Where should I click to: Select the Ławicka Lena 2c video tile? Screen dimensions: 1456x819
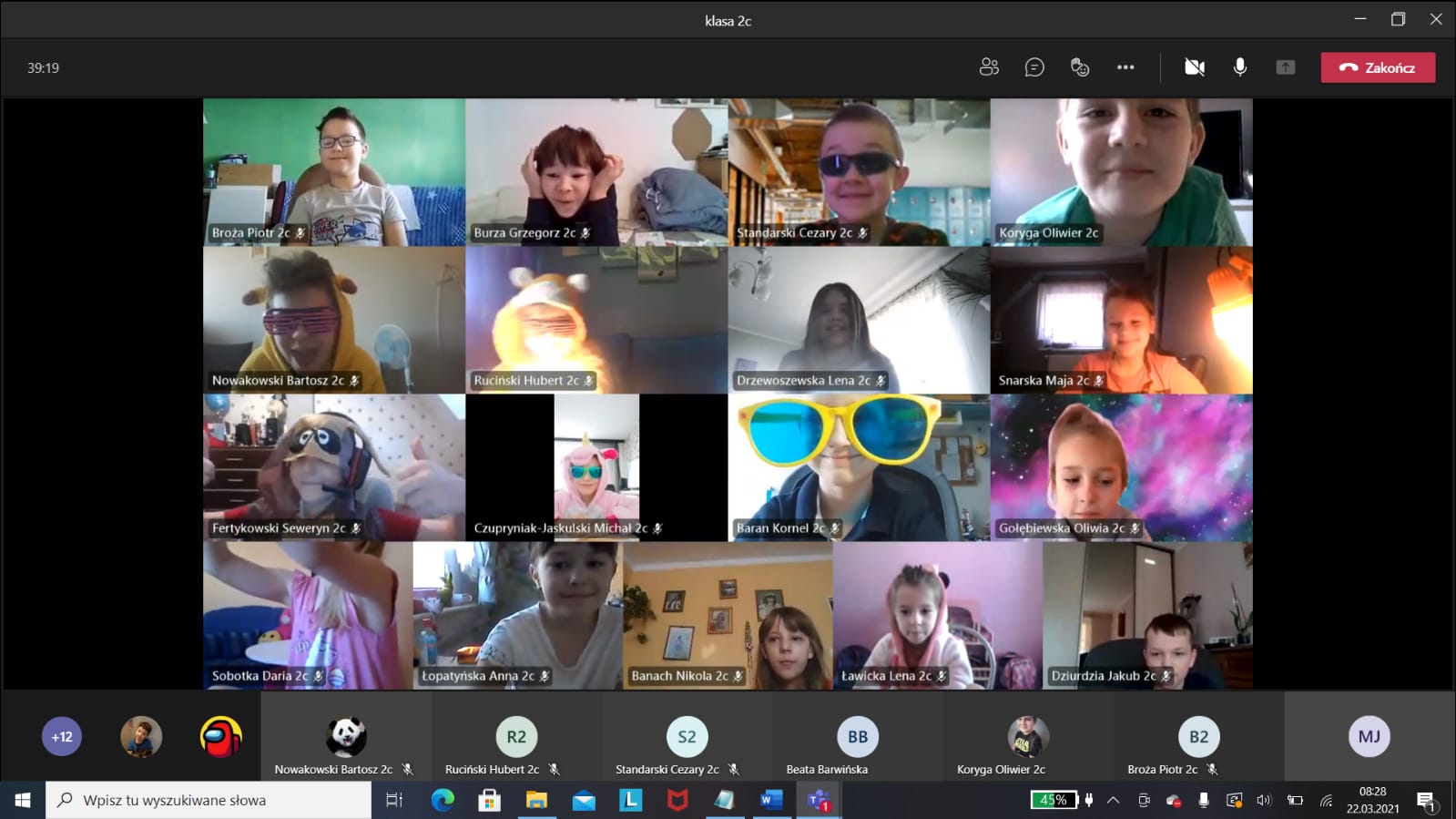pos(937,615)
